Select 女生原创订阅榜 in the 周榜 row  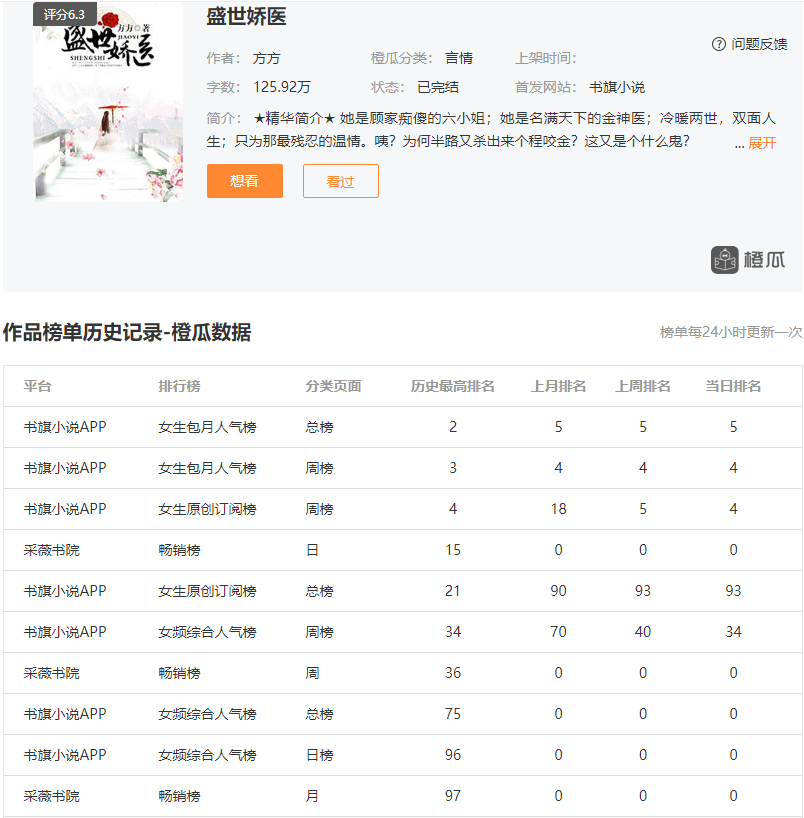[208, 509]
